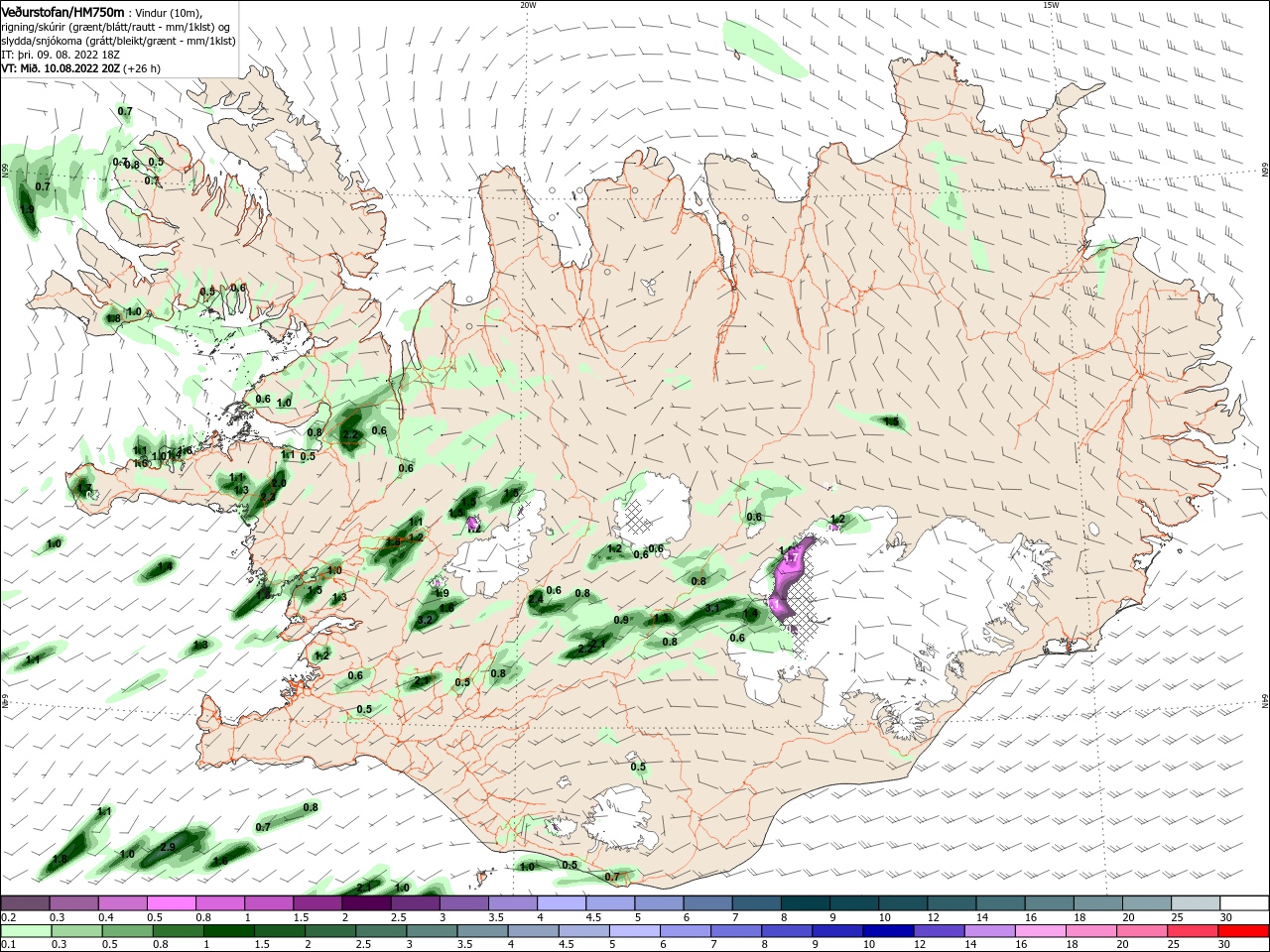Choose the lilac rain swatch labeled 14
This screenshot has width=1270, height=952.
pyautogui.click(x=989, y=931)
